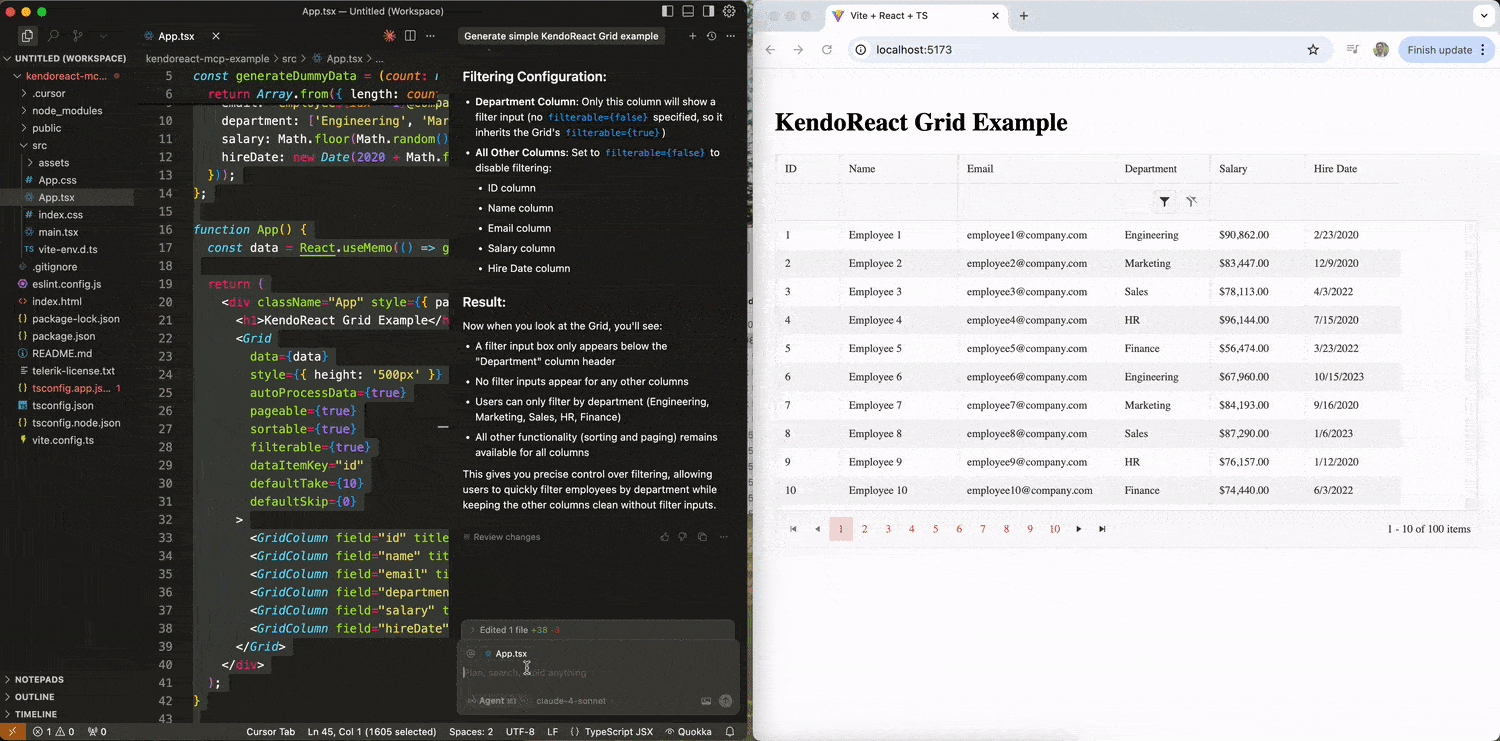Image resolution: width=1500 pixels, height=741 pixels.
Task: Select the Source Control icon
Action: pyautogui.click(x=77, y=35)
